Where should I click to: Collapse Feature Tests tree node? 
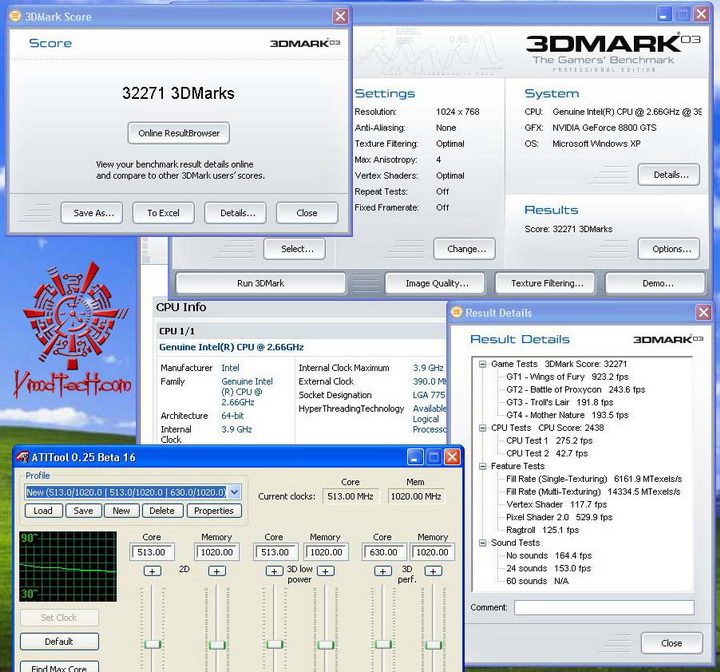pos(483,466)
